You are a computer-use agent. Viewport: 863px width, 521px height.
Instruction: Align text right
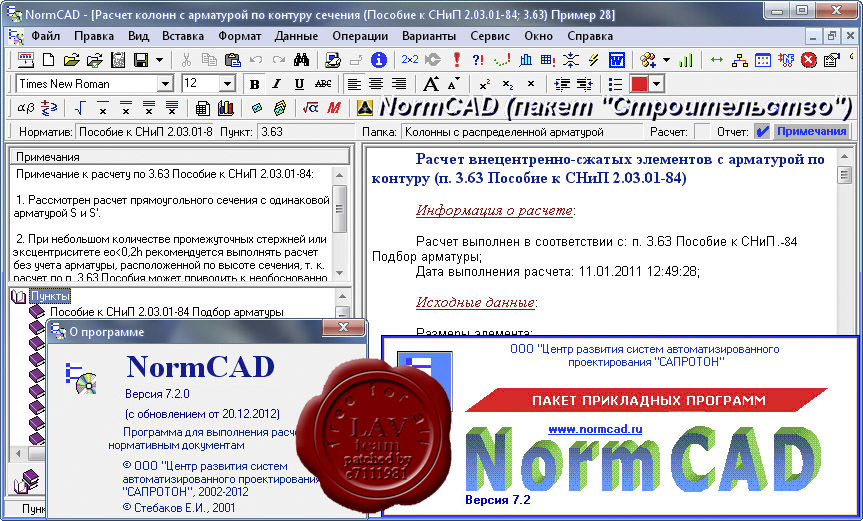pos(398,84)
